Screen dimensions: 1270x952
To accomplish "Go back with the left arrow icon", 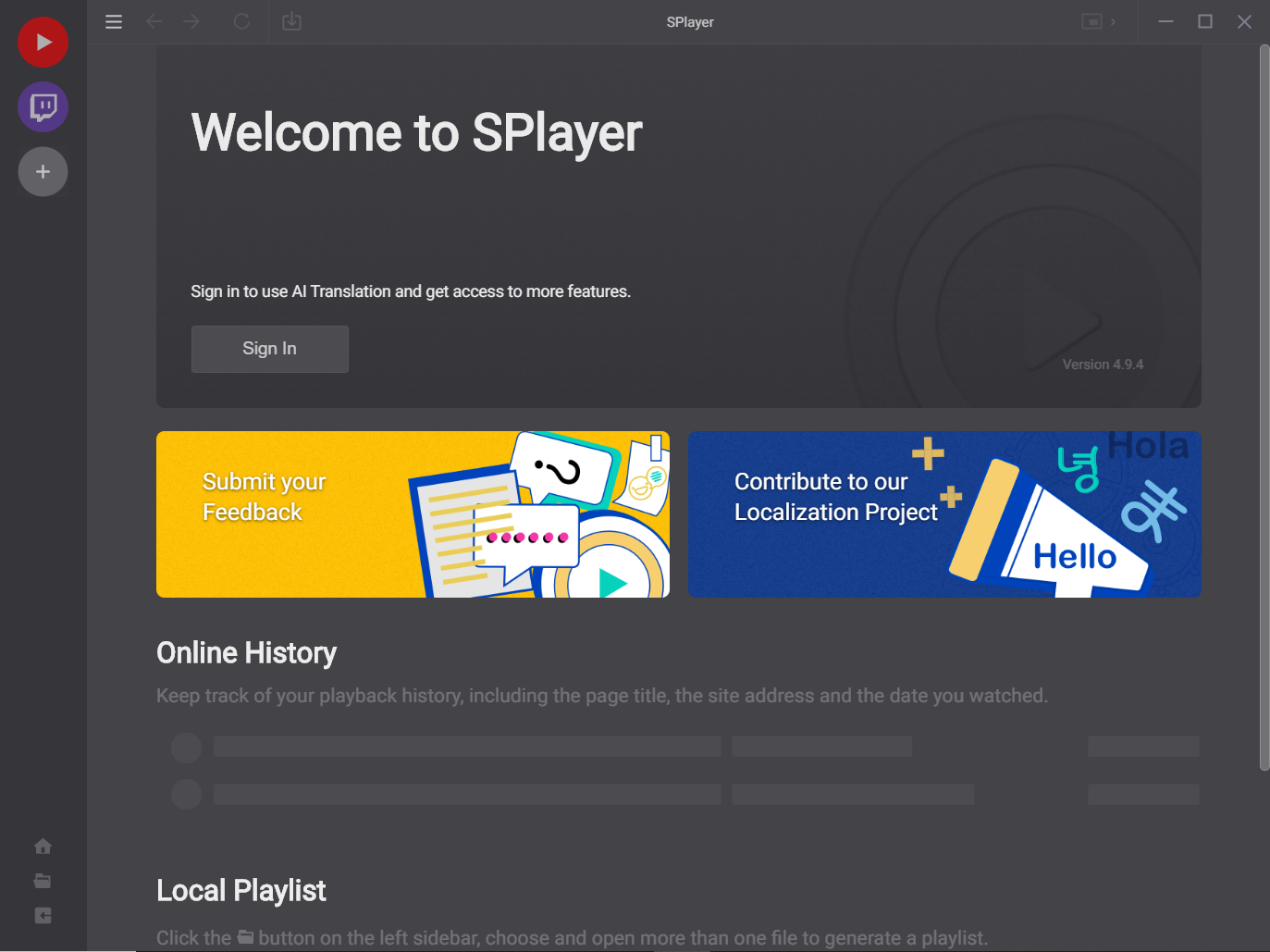I will tap(154, 21).
